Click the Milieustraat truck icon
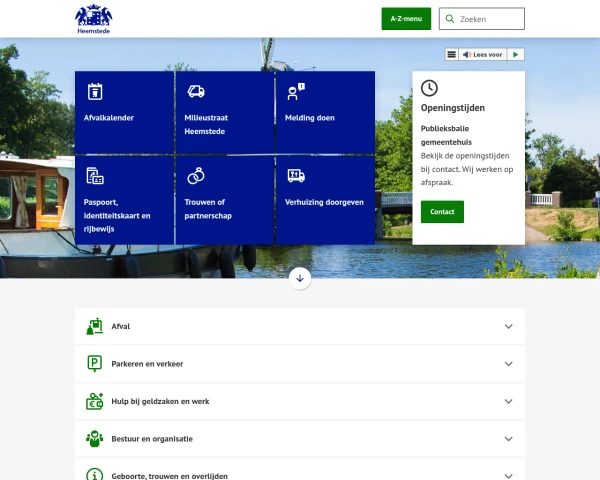 coord(196,91)
